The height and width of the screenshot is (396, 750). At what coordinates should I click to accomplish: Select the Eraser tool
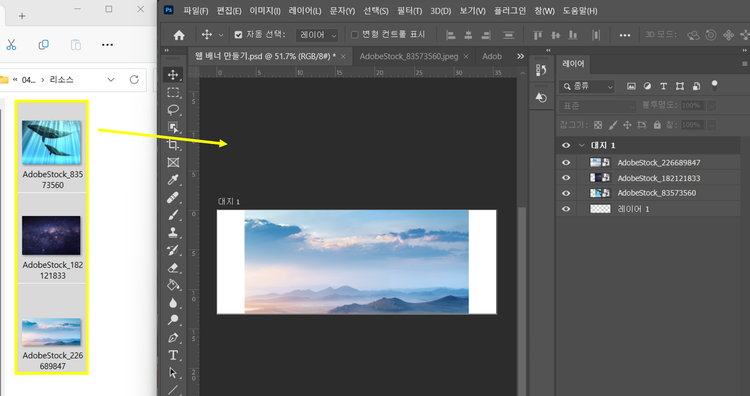pos(173,268)
